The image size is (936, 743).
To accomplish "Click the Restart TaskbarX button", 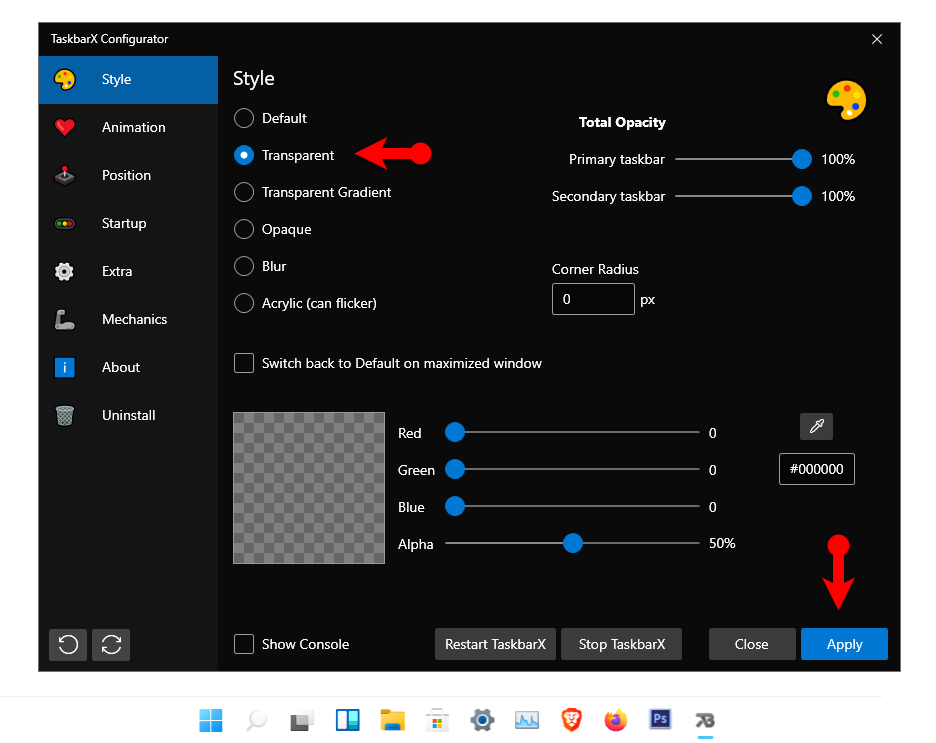I will [495, 644].
